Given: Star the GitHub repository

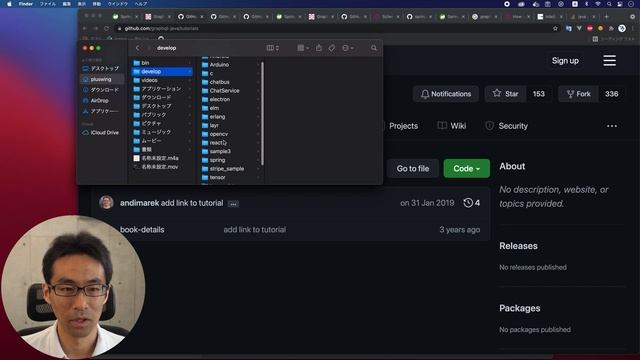Looking at the screenshot, I should pyautogui.click(x=506, y=94).
